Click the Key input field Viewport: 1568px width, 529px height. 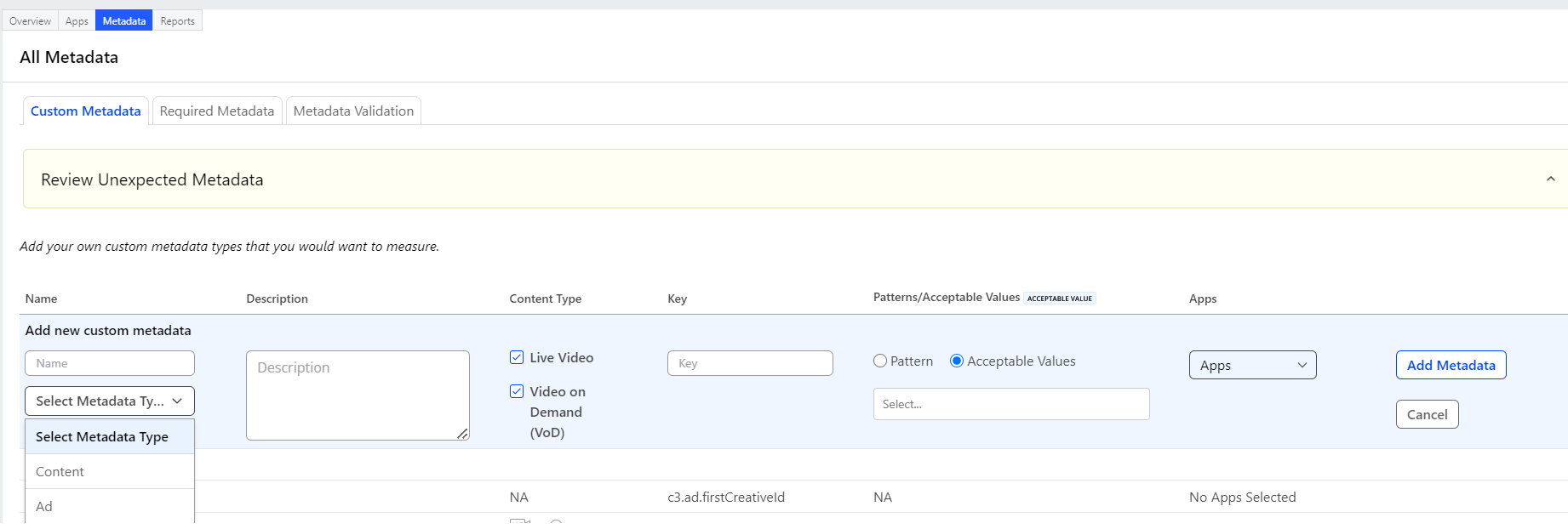pyautogui.click(x=750, y=363)
